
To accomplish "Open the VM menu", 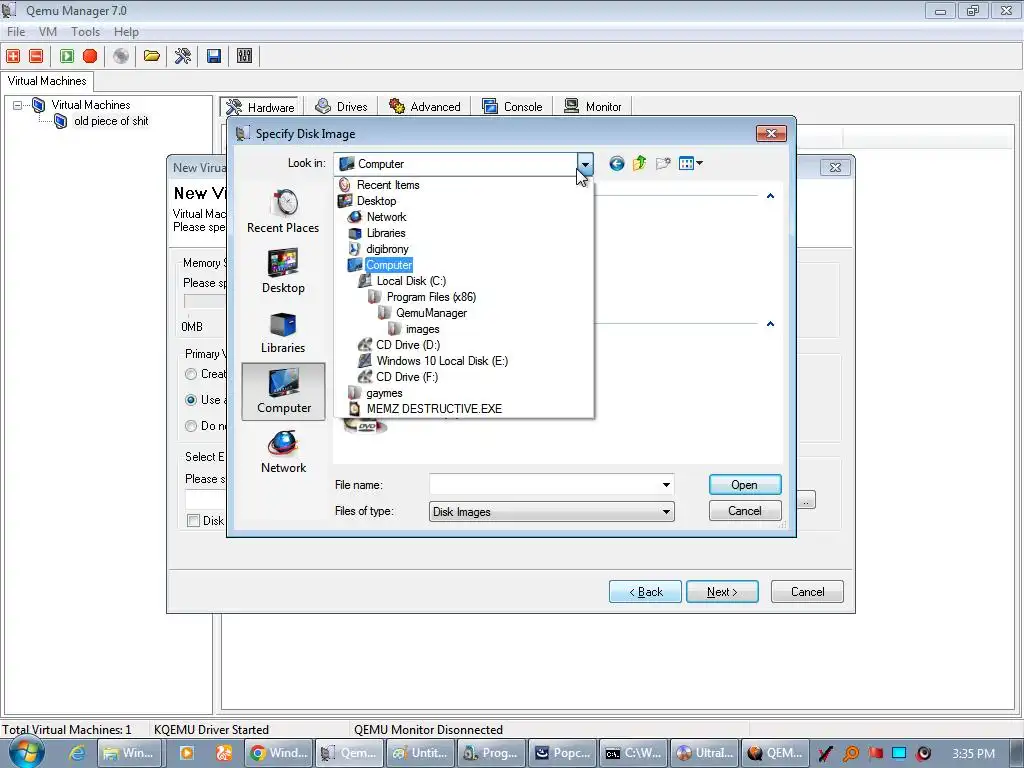I will pos(48,31).
